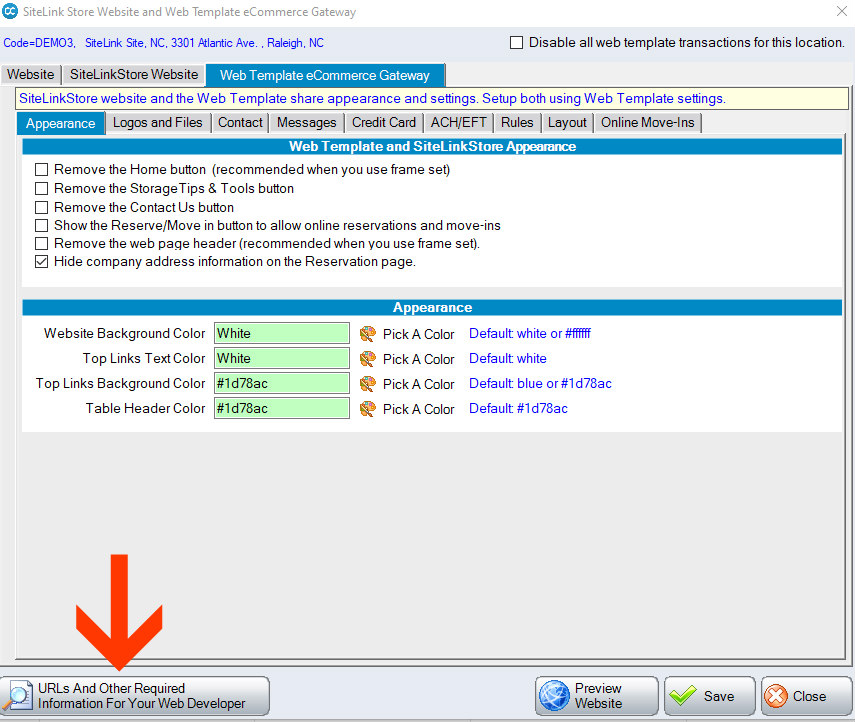Toggle Remove the Contact Us button checkbox
Image resolution: width=855 pixels, height=722 pixels.
point(41,207)
